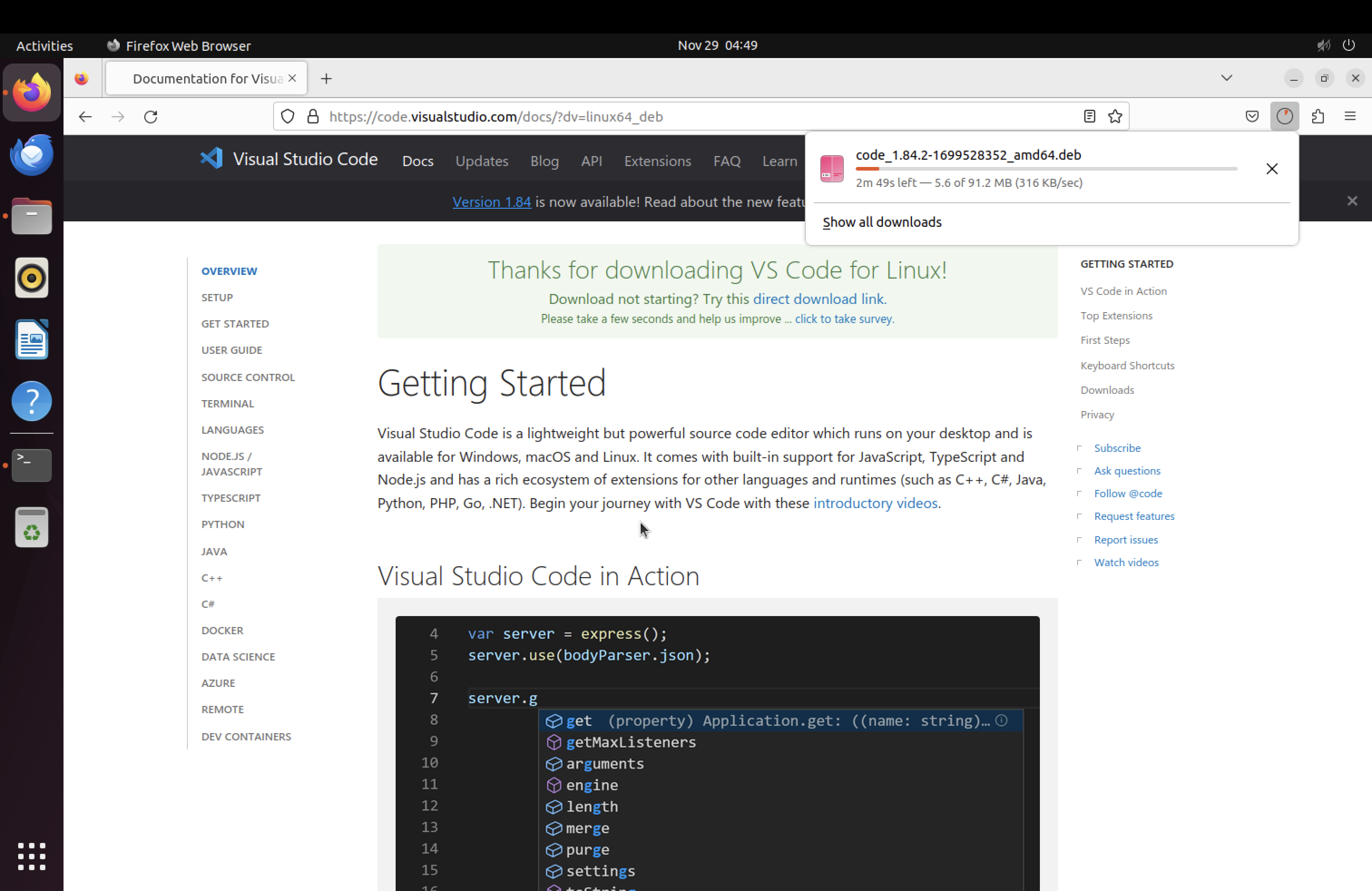
Task: Click the URL address field
Action: coord(701,117)
